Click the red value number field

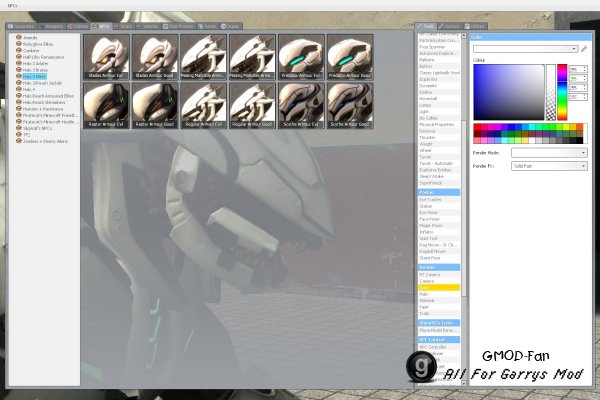coord(577,69)
